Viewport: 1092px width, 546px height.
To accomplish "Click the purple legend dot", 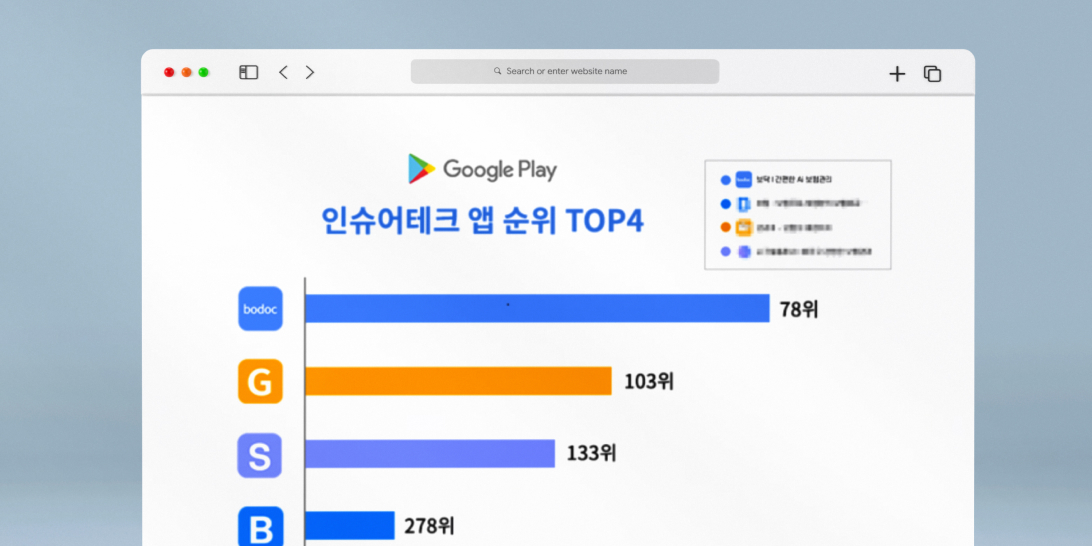I will [726, 251].
